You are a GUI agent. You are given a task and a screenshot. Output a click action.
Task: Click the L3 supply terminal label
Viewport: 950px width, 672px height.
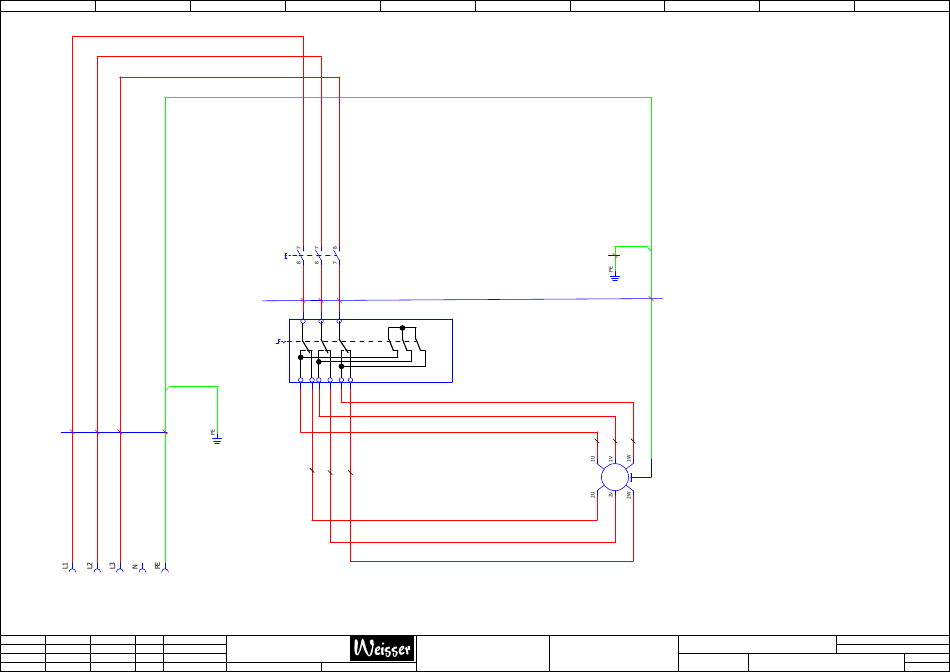coord(112,566)
